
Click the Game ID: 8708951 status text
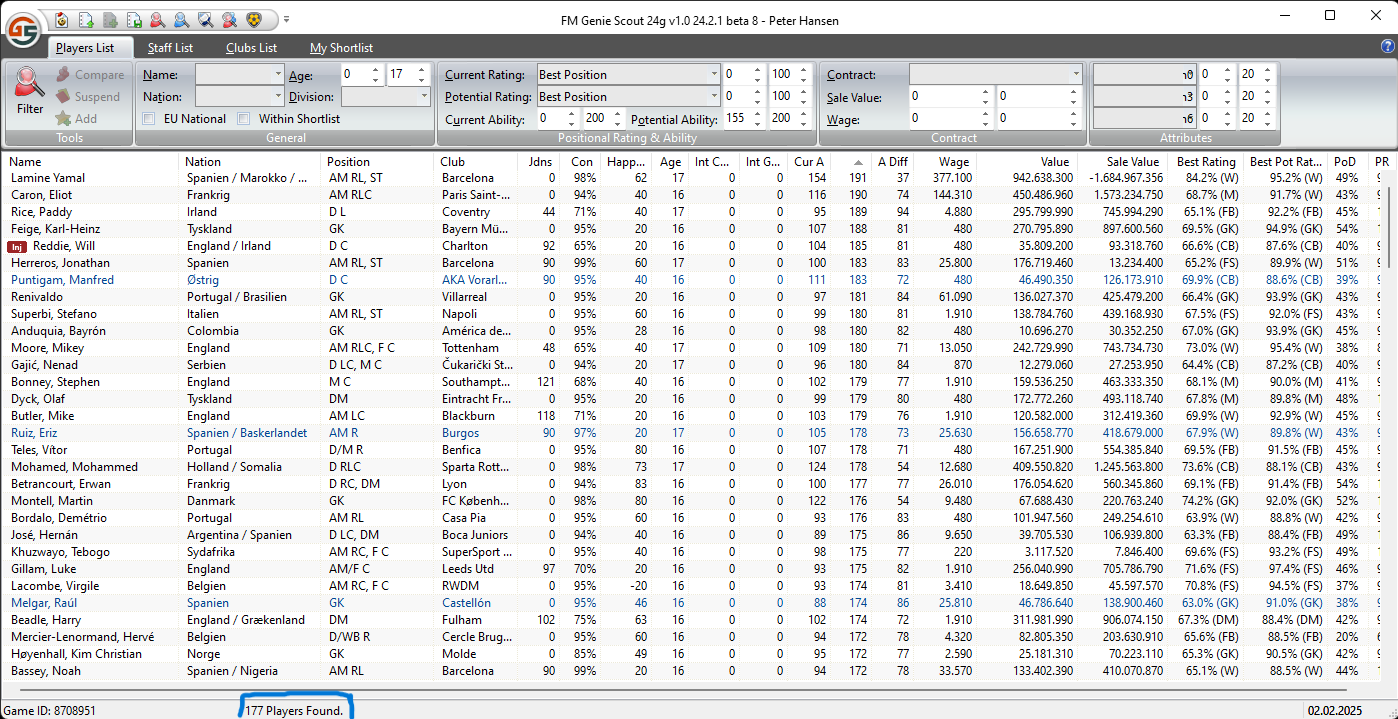50,711
